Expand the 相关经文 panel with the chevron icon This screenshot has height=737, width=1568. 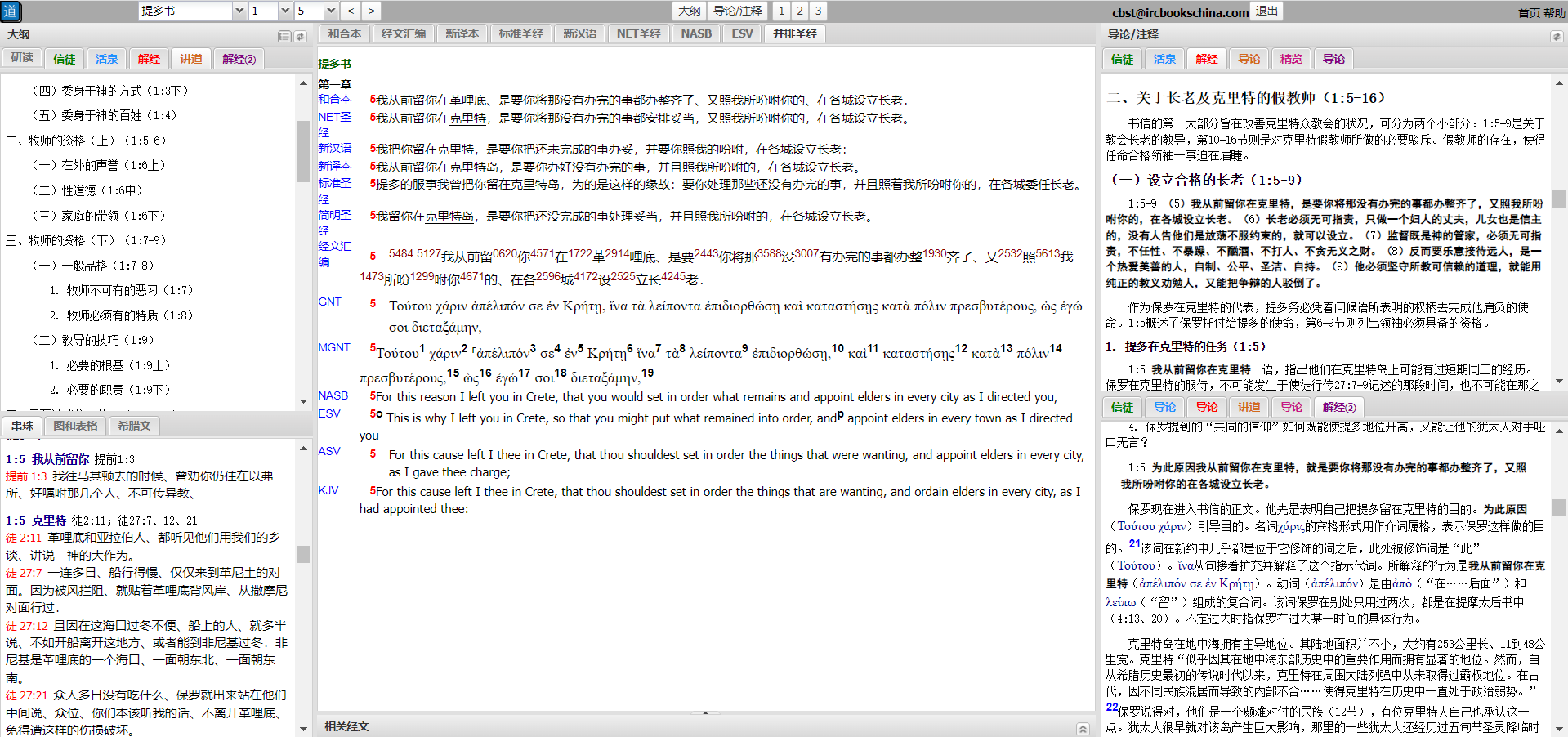click(x=1083, y=728)
